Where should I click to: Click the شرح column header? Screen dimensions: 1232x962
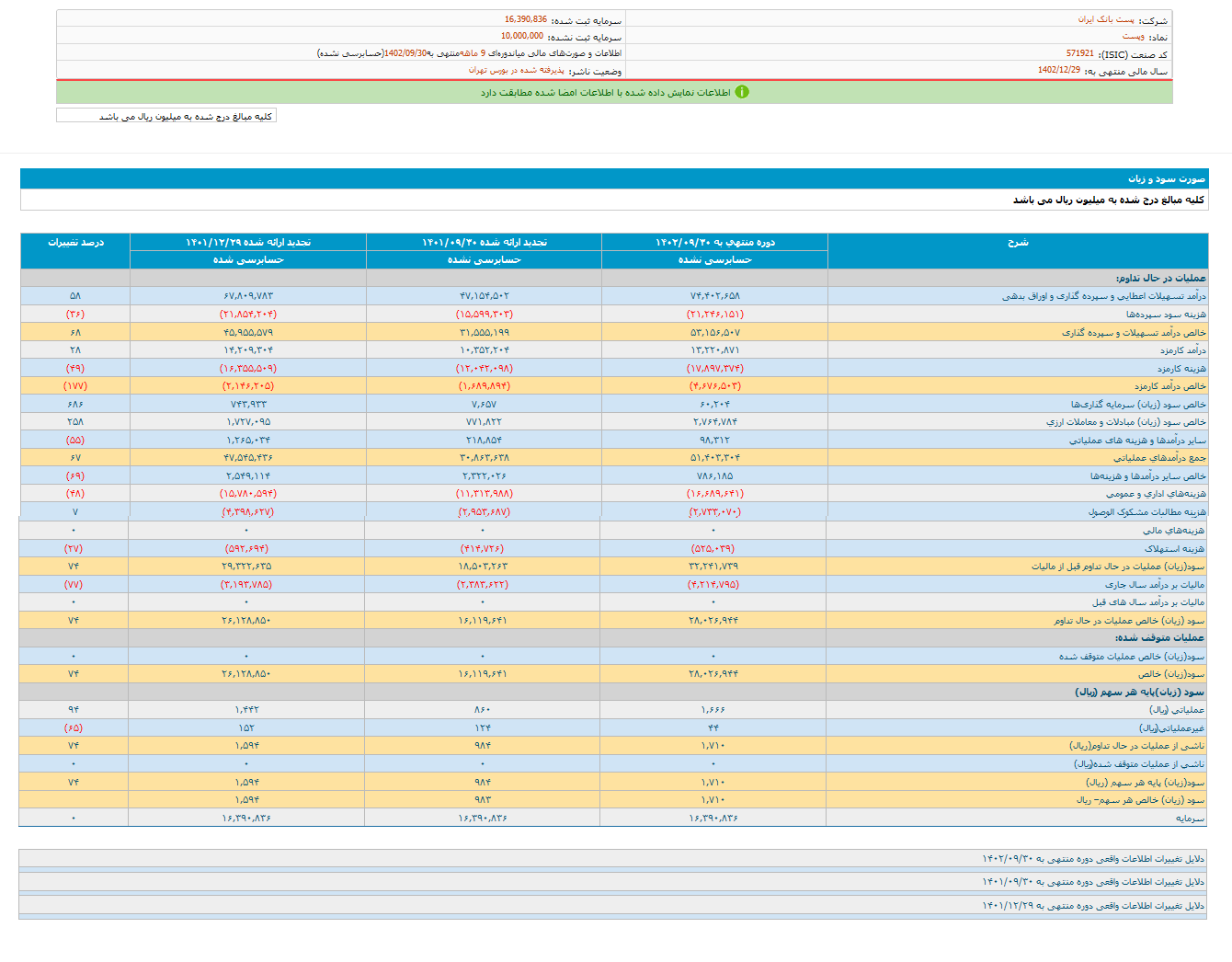tap(1018, 242)
